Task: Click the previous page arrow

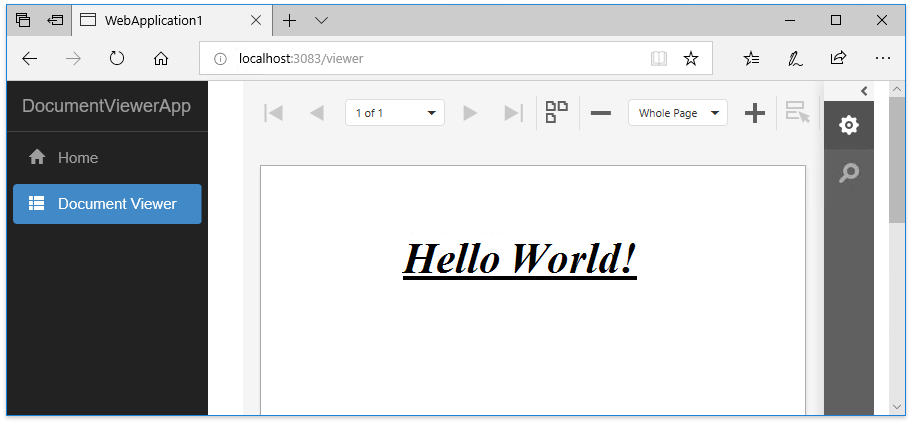Action: (317, 113)
